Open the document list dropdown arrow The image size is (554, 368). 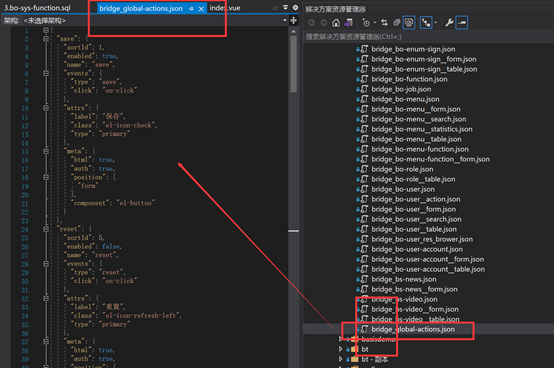(285, 7)
